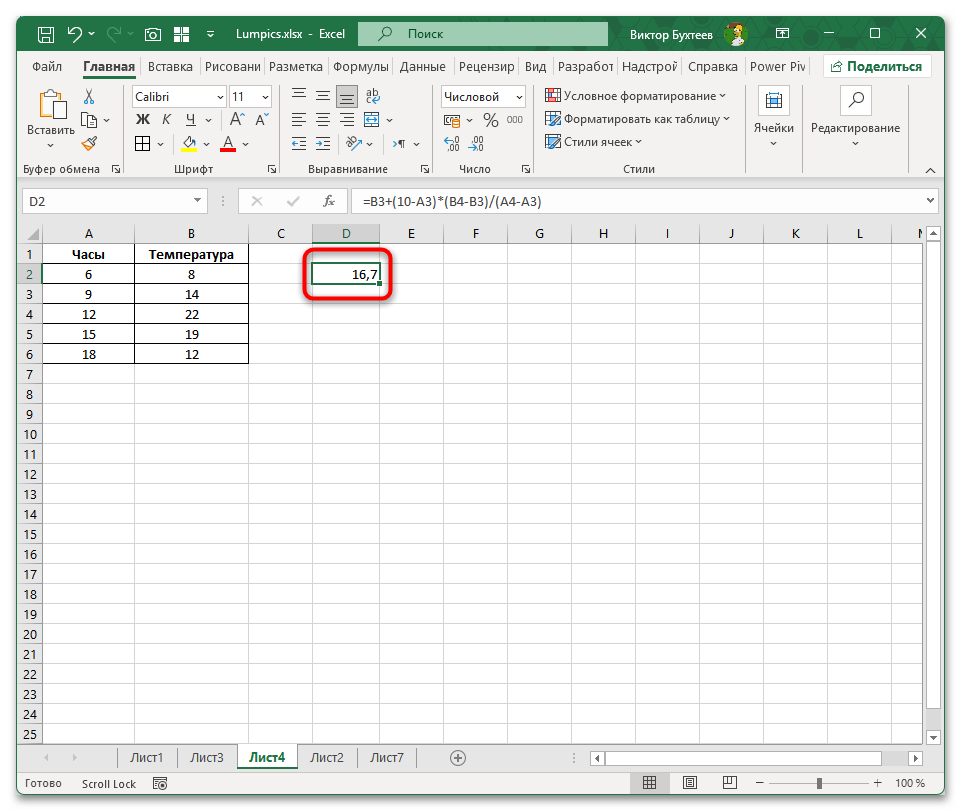Expand the formula bar
This screenshot has width=961, height=811.
(930, 200)
